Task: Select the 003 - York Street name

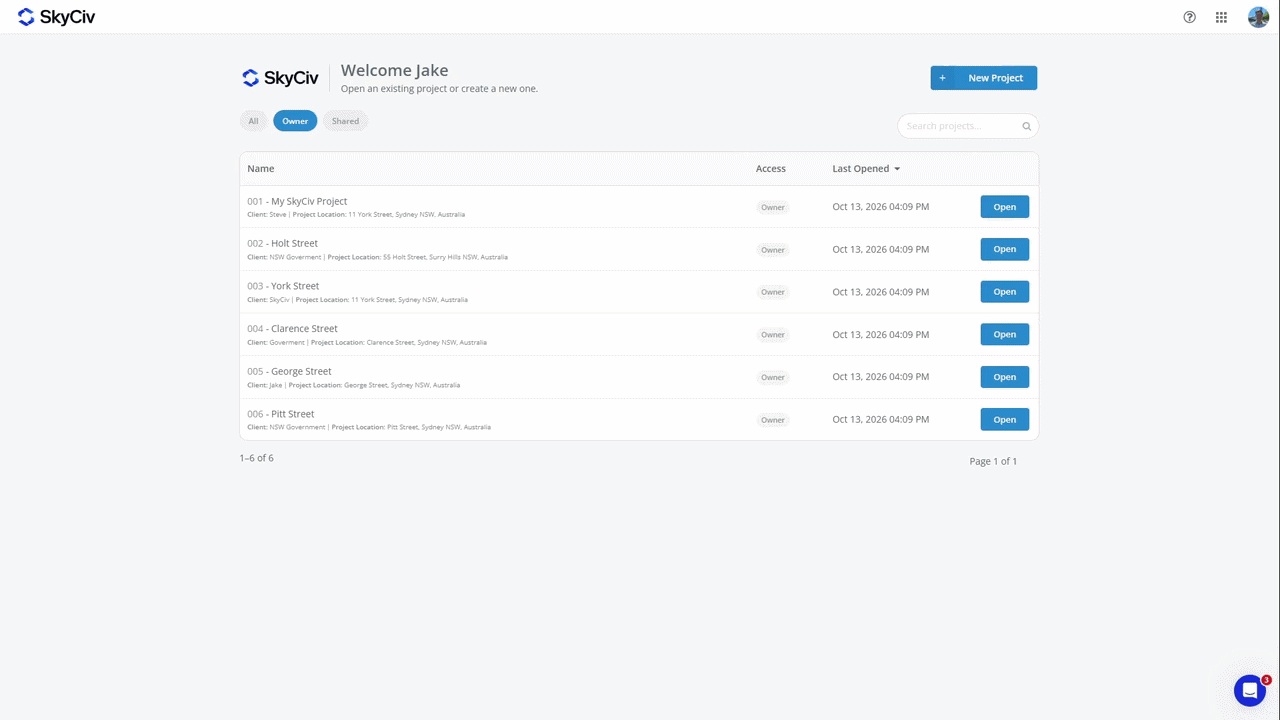Action: pos(283,286)
